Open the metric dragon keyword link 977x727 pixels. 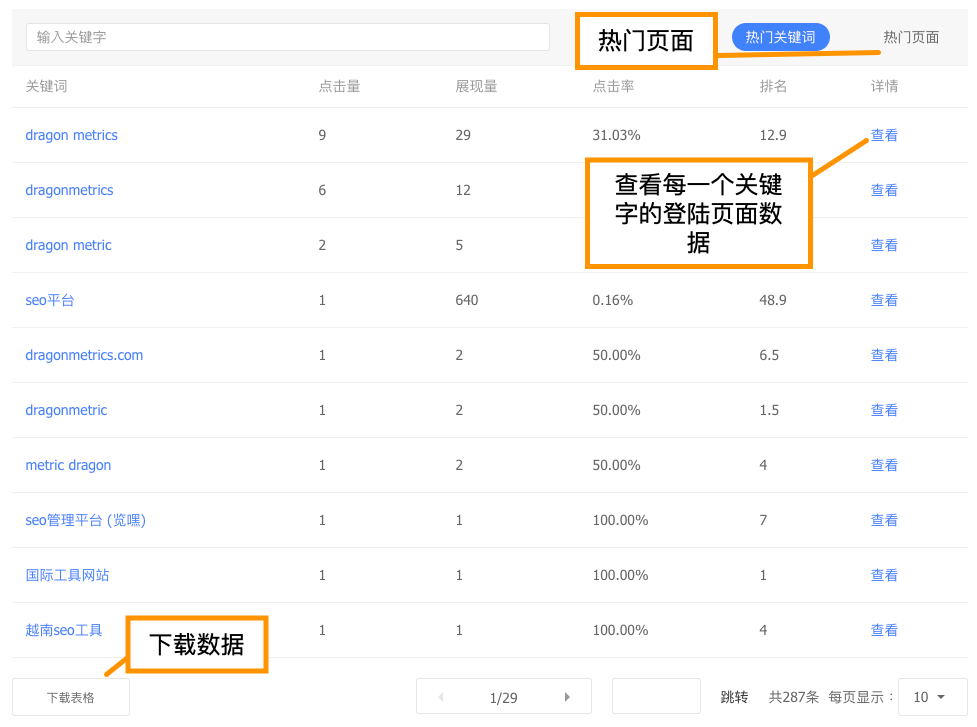point(68,465)
